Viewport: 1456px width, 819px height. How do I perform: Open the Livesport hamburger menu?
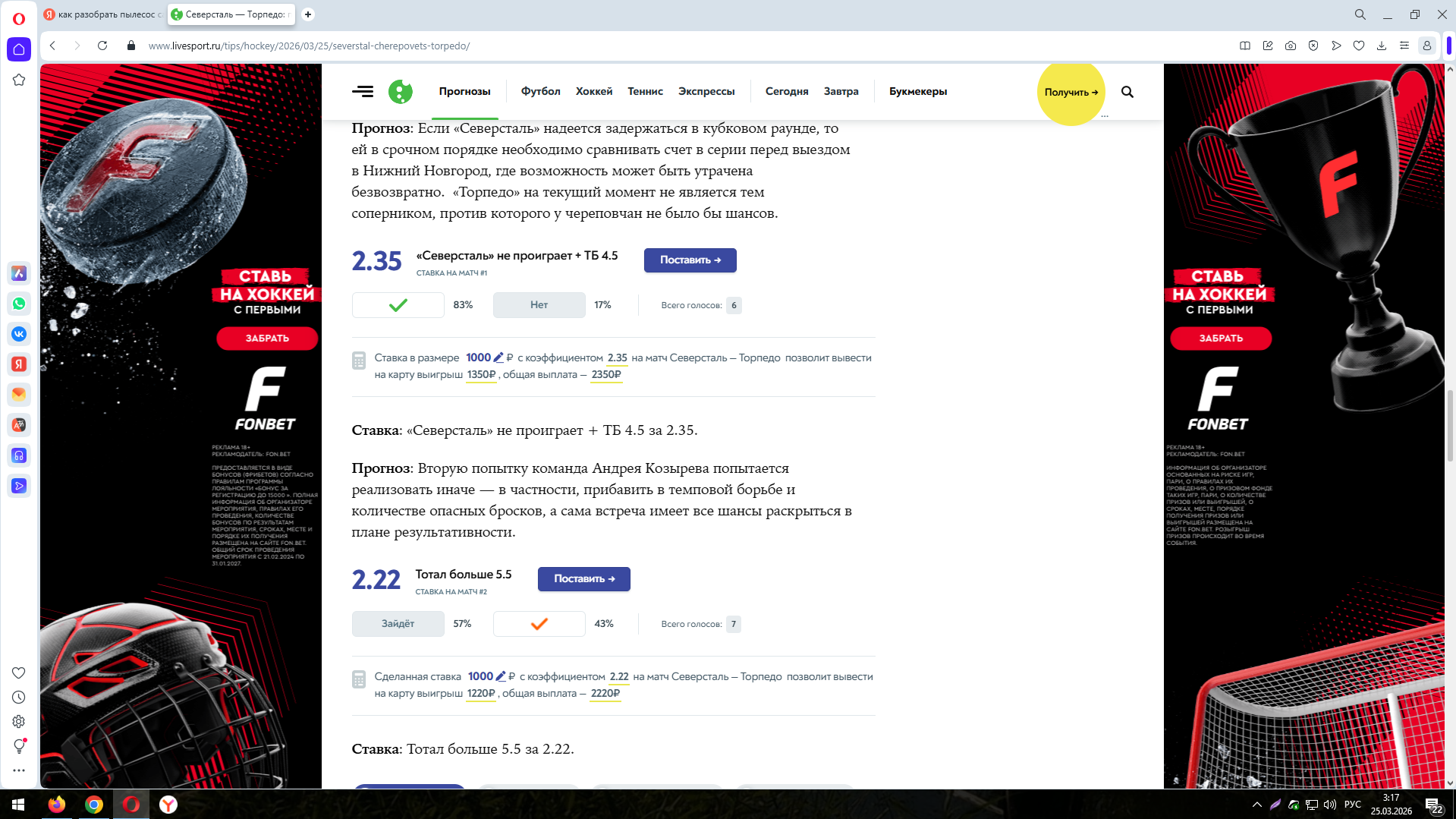363,92
